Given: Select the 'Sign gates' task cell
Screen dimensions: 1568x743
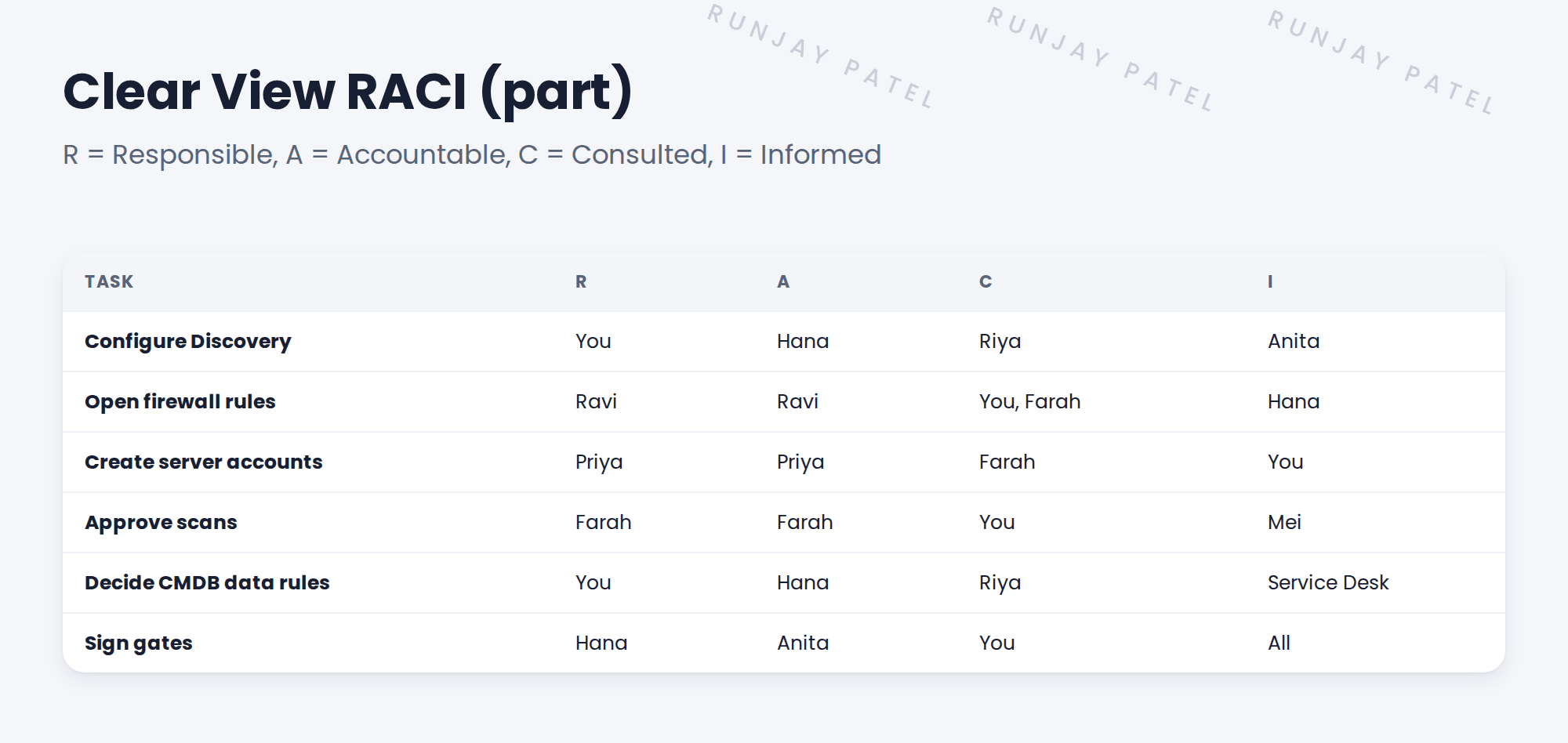Looking at the screenshot, I should (139, 643).
